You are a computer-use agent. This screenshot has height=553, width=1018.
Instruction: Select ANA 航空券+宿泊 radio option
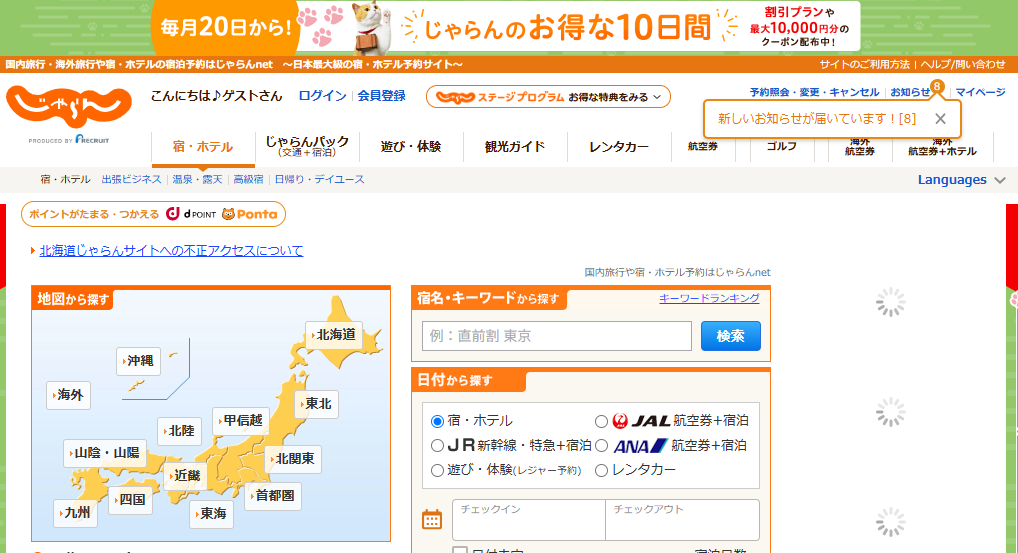pyautogui.click(x=601, y=446)
